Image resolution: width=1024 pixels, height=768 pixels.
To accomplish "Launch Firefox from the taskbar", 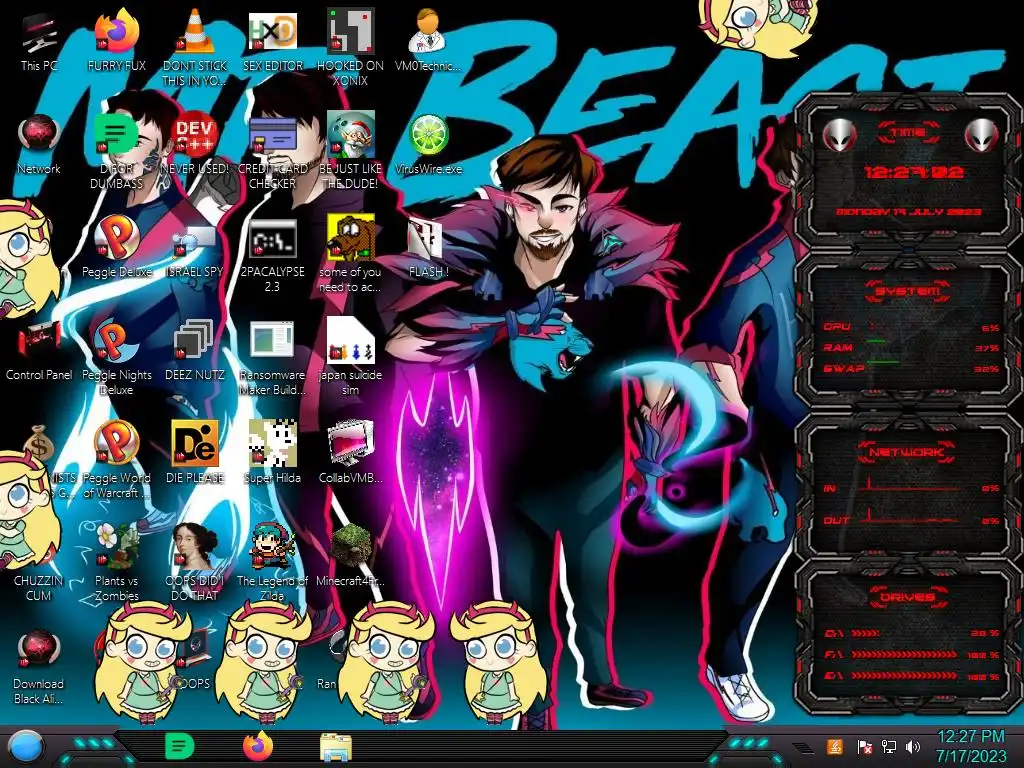I will pyautogui.click(x=258, y=746).
